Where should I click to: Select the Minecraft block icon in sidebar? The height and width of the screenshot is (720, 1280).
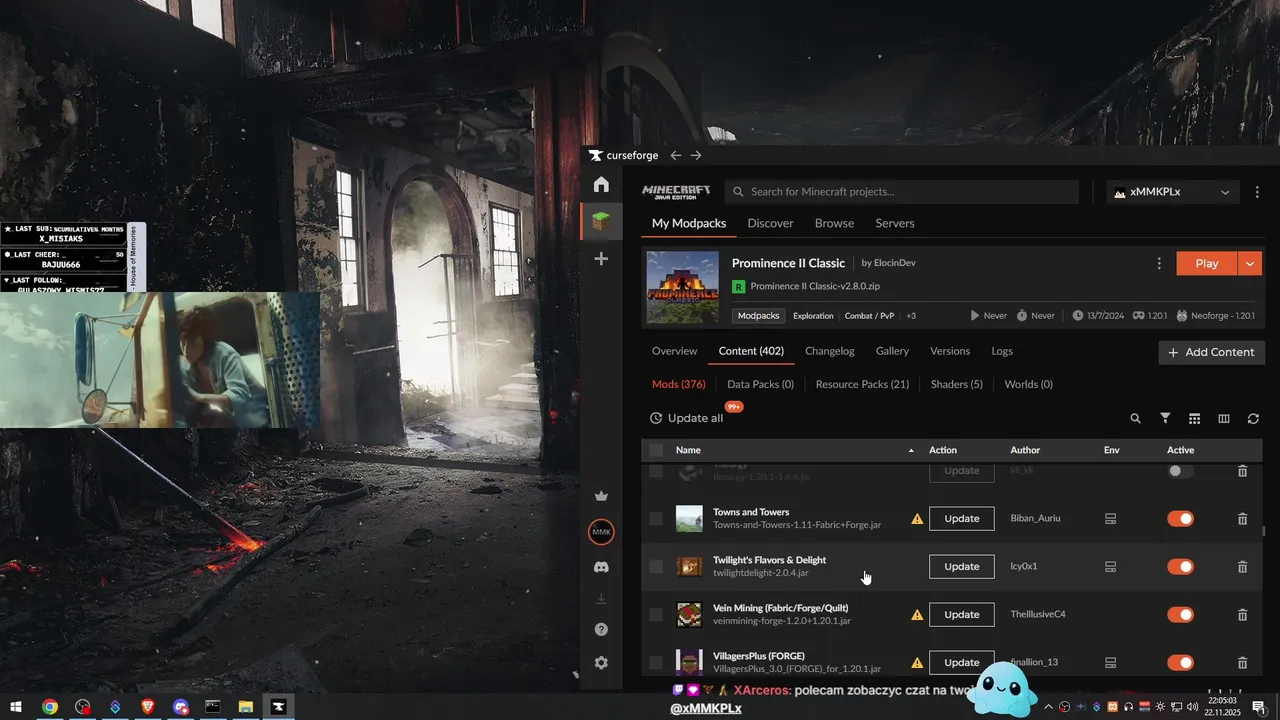(x=601, y=221)
